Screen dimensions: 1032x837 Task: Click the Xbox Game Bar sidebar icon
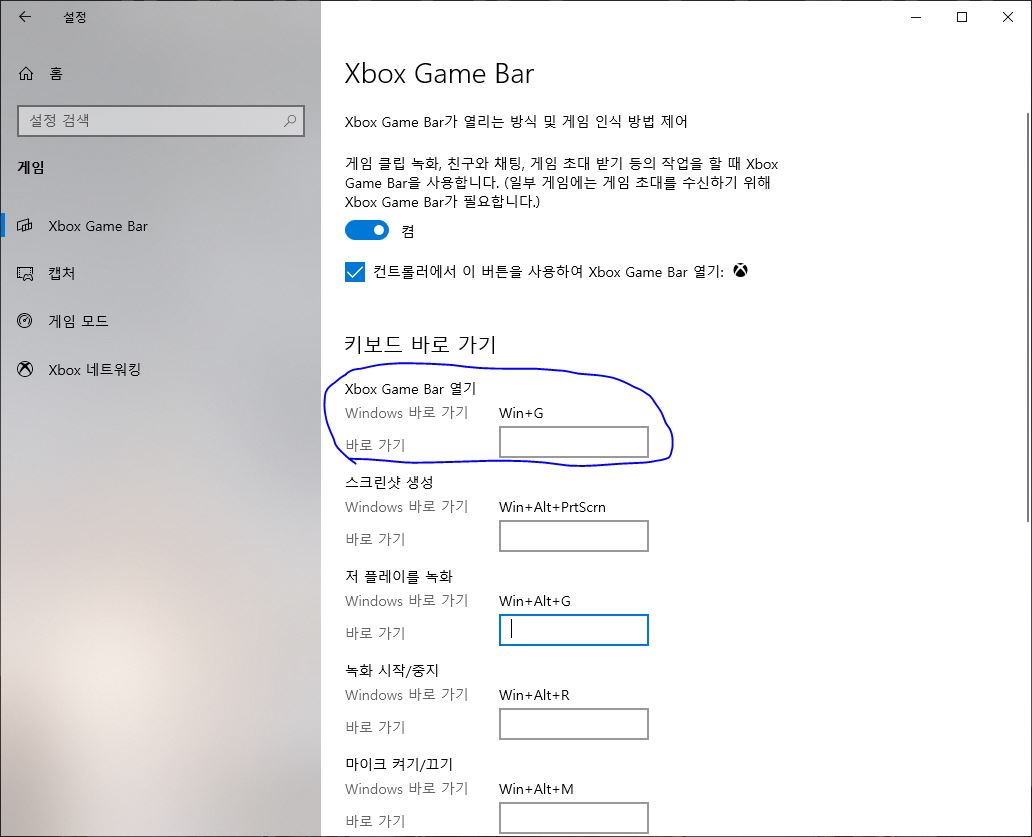[x=24, y=226]
